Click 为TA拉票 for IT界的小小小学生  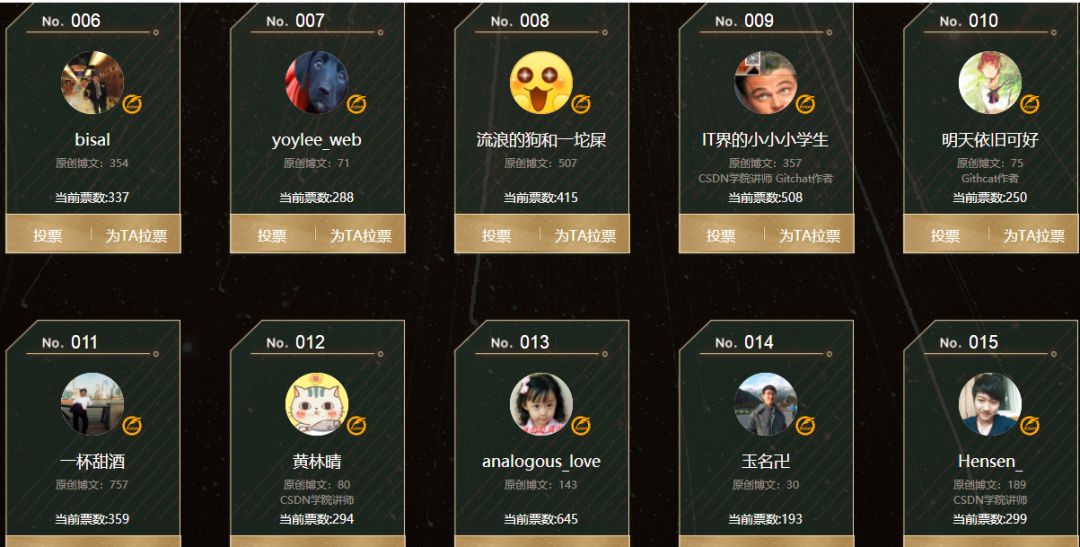tap(809, 236)
